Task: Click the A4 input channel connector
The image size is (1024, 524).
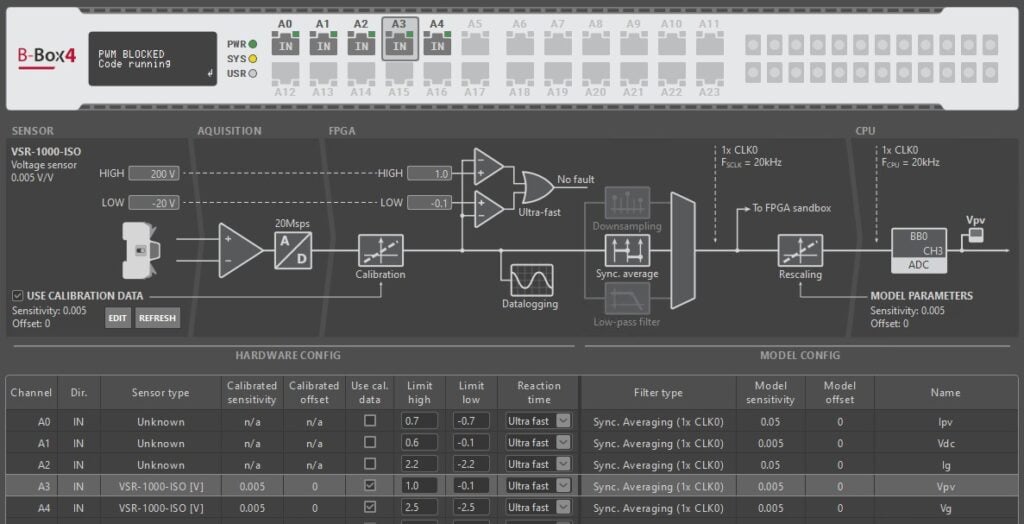Action: [437, 45]
